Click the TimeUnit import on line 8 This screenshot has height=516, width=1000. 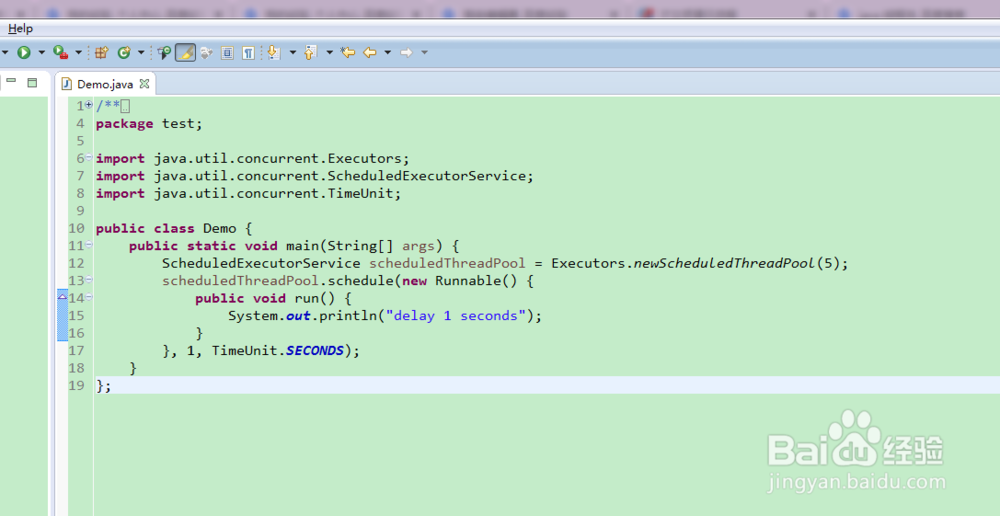(249, 194)
